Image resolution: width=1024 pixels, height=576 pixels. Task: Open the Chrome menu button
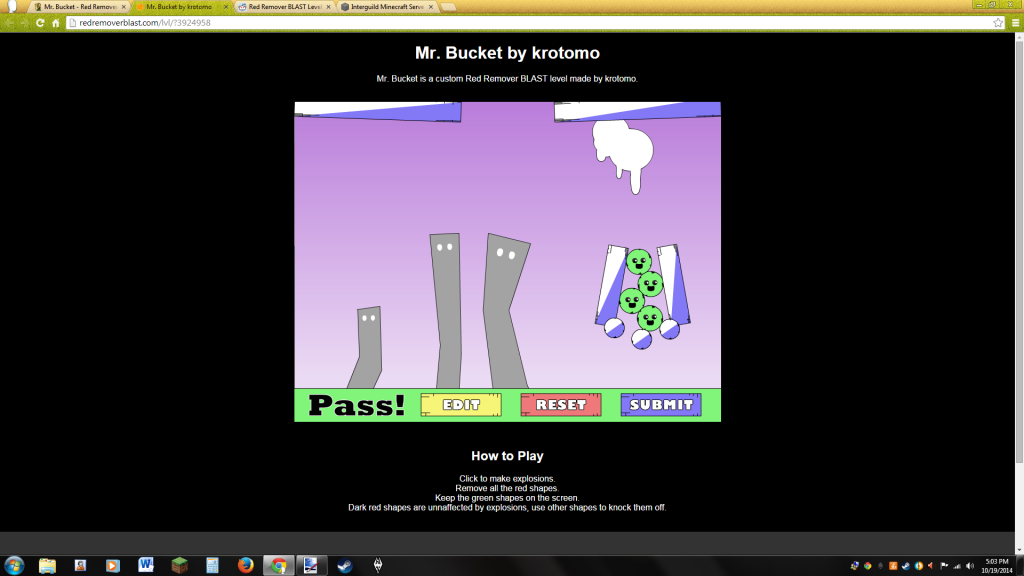[1016, 23]
